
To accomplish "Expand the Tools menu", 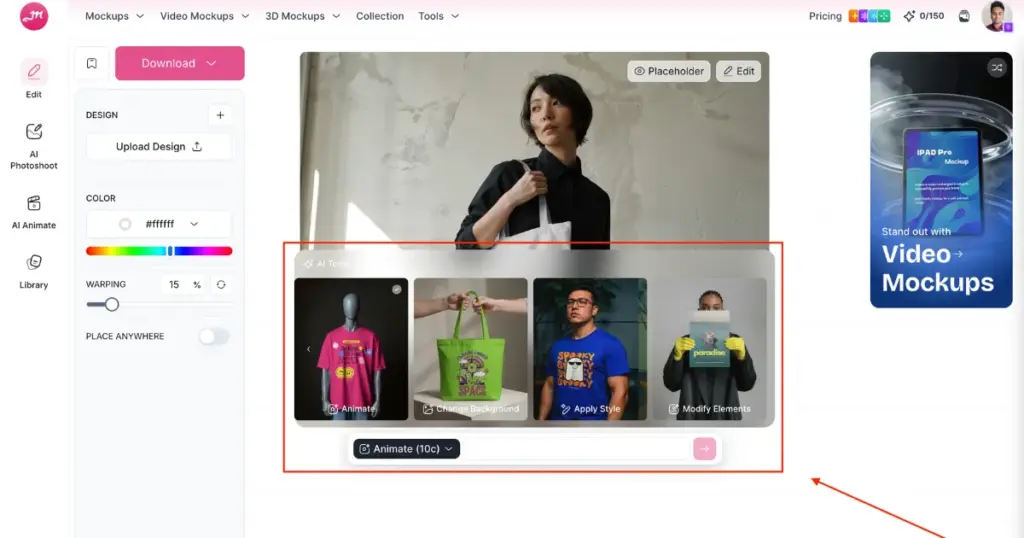I will [438, 16].
